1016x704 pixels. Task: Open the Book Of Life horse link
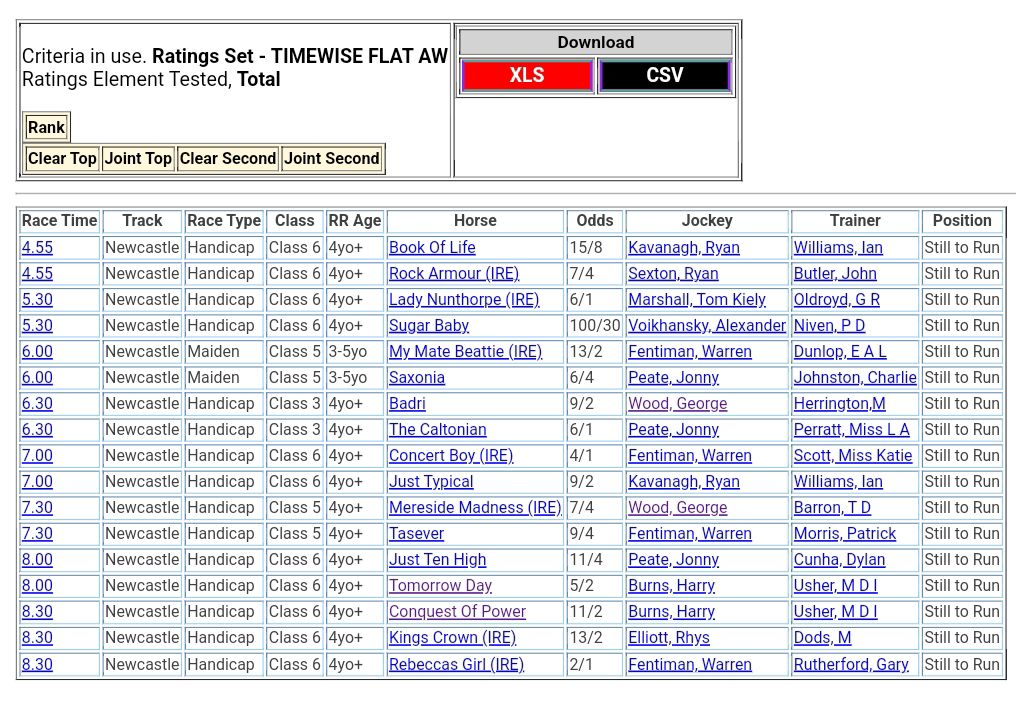[432, 248]
